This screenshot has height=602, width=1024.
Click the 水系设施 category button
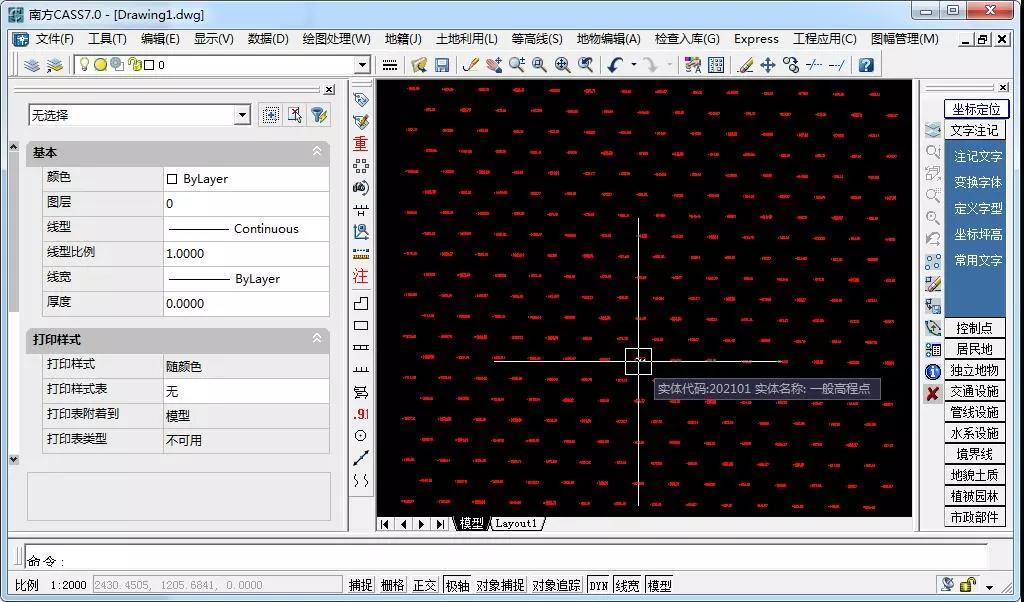click(974, 433)
